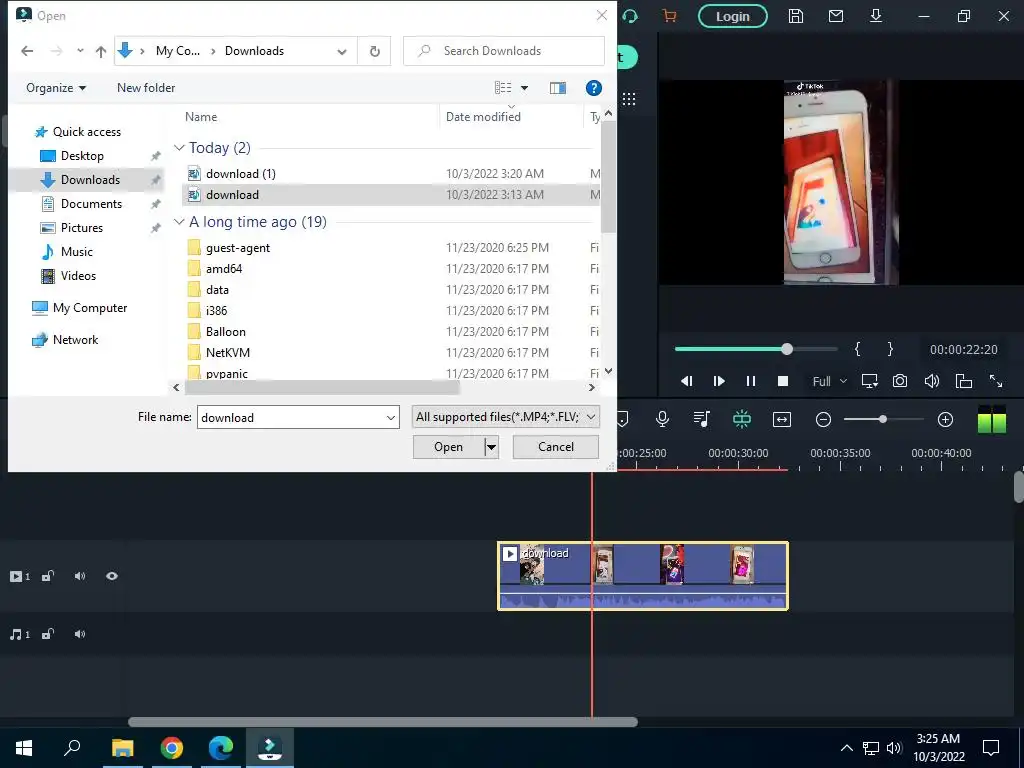Select Desktop in Quick access
The height and width of the screenshot is (768, 1024).
point(82,155)
